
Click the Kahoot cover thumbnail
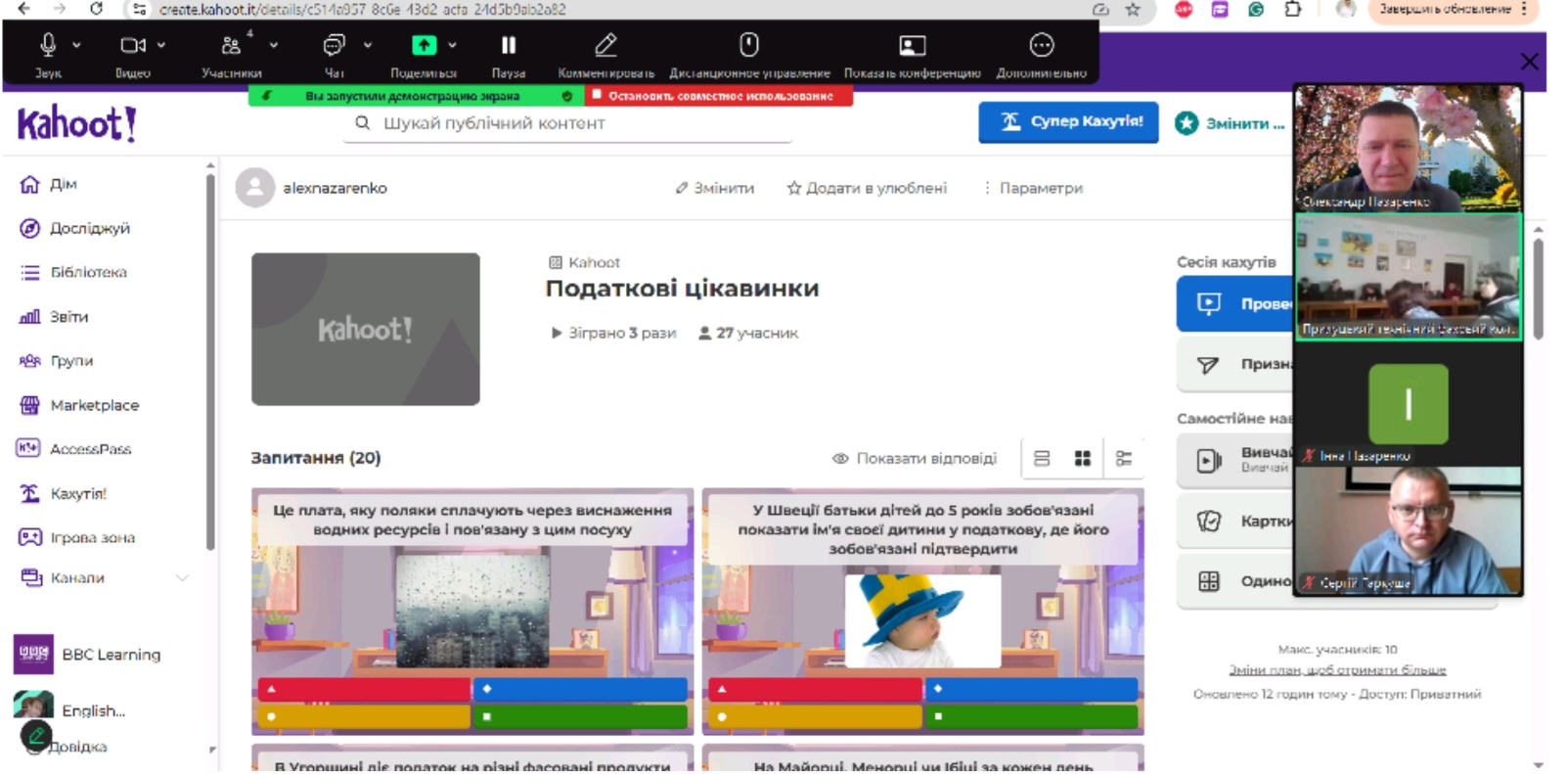tap(366, 329)
